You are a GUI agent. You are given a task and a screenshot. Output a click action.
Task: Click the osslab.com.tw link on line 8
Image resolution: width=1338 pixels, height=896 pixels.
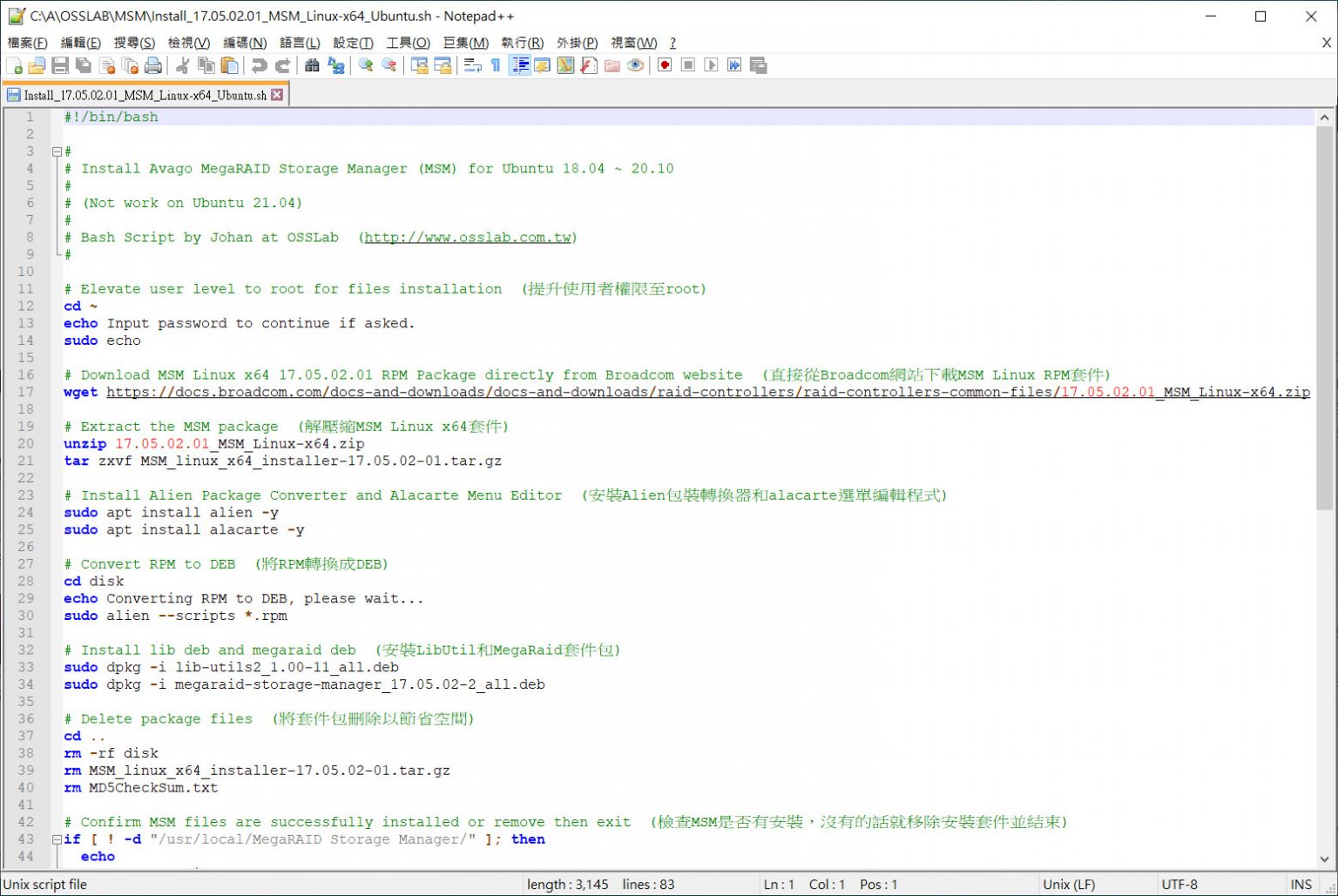point(468,238)
